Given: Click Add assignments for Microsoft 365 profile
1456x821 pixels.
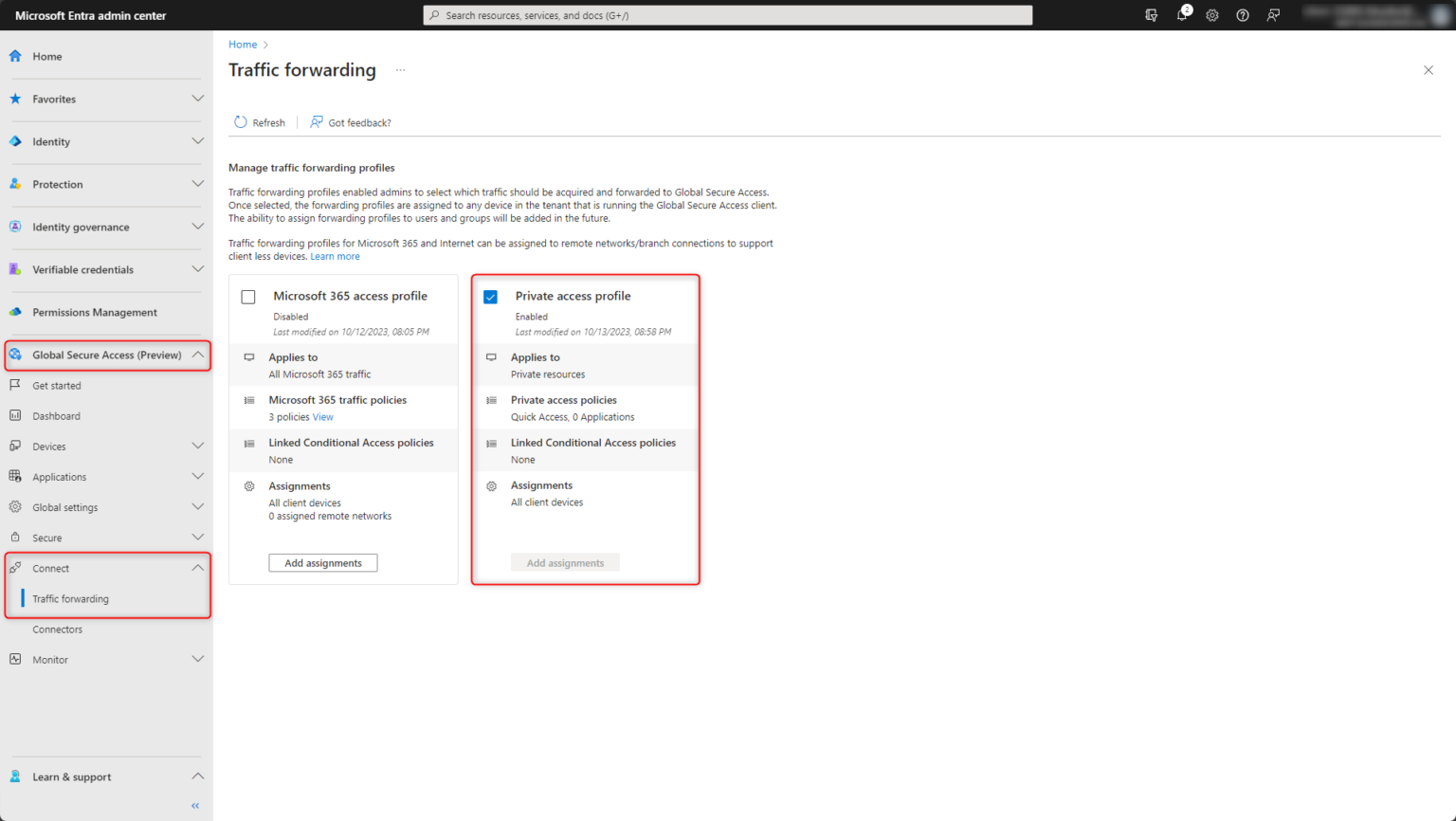Looking at the screenshot, I should tap(322, 562).
